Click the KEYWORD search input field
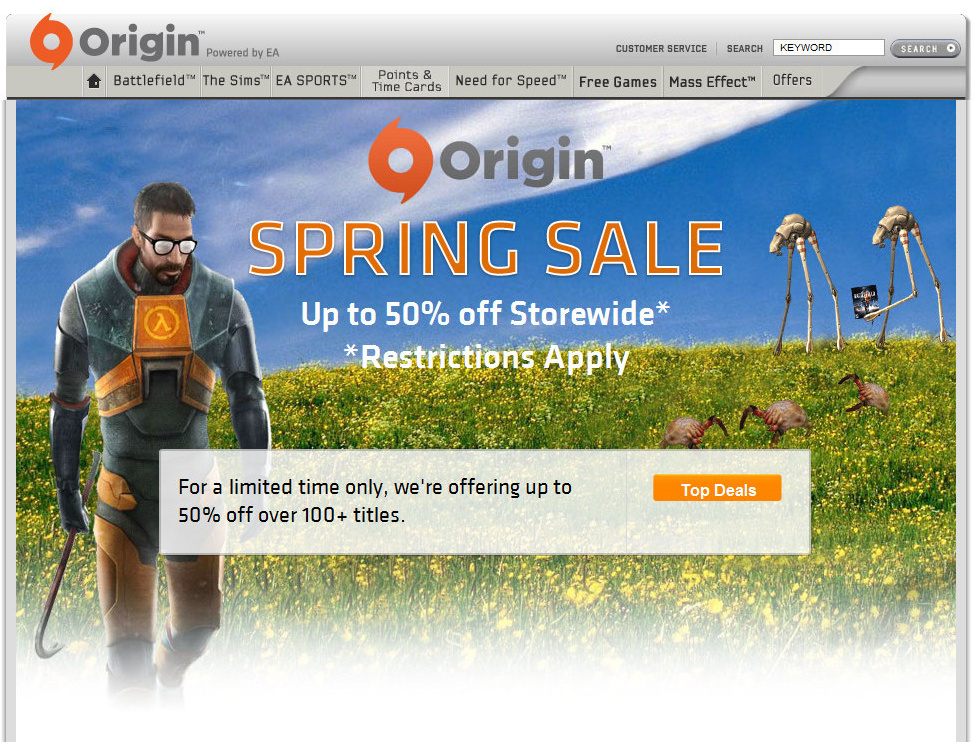This screenshot has width=974, height=742. coord(829,48)
